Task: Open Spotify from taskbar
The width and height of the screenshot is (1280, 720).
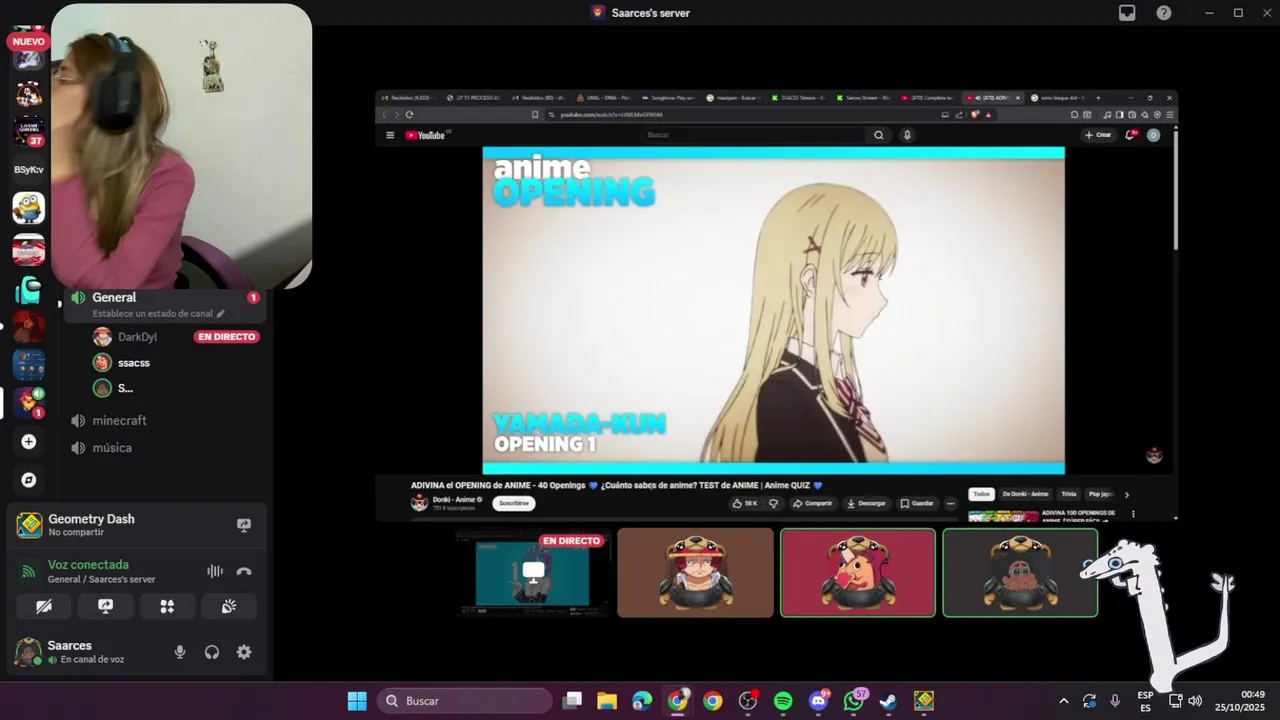Action: click(783, 701)
